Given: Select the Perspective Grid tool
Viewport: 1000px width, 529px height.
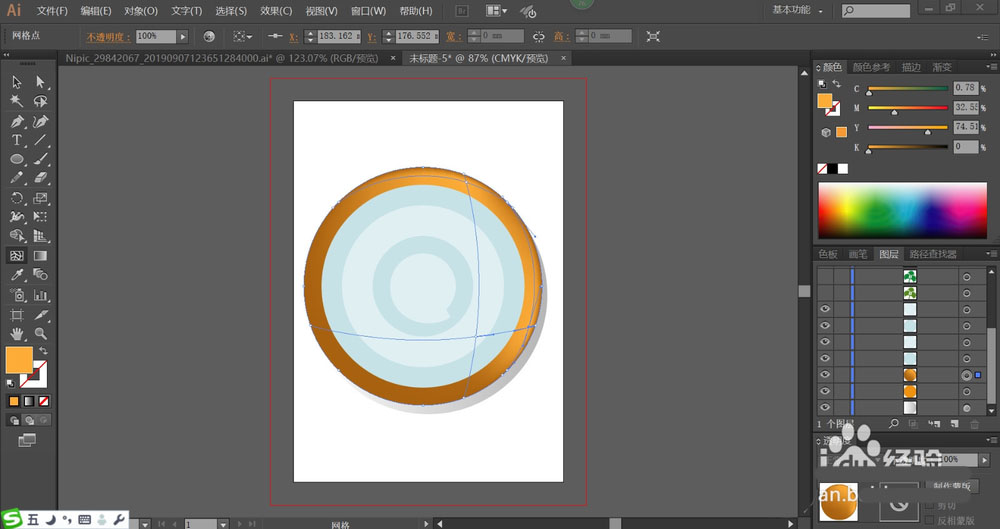Looking at the screenshot, I should click(41, 236).
